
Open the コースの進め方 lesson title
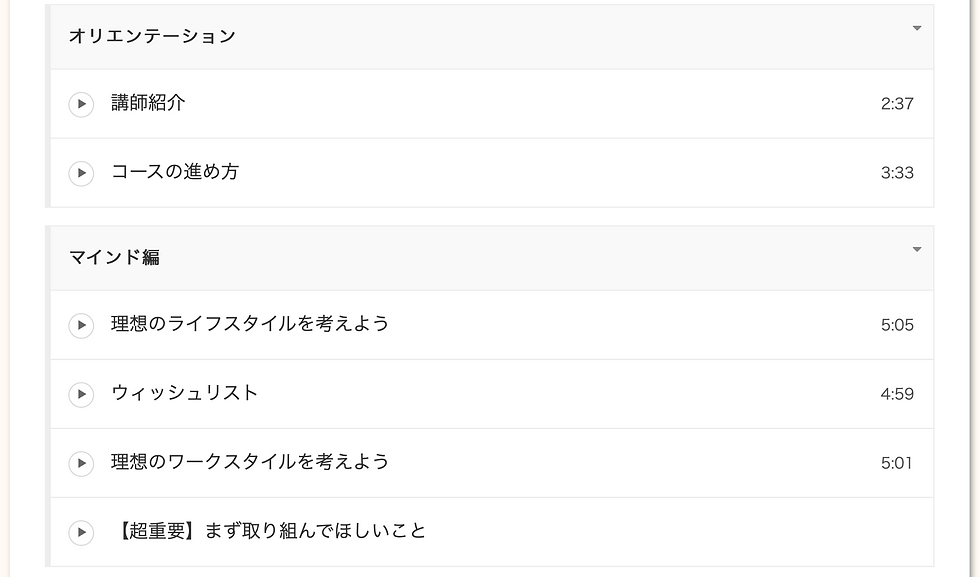[x=175, y=172]
